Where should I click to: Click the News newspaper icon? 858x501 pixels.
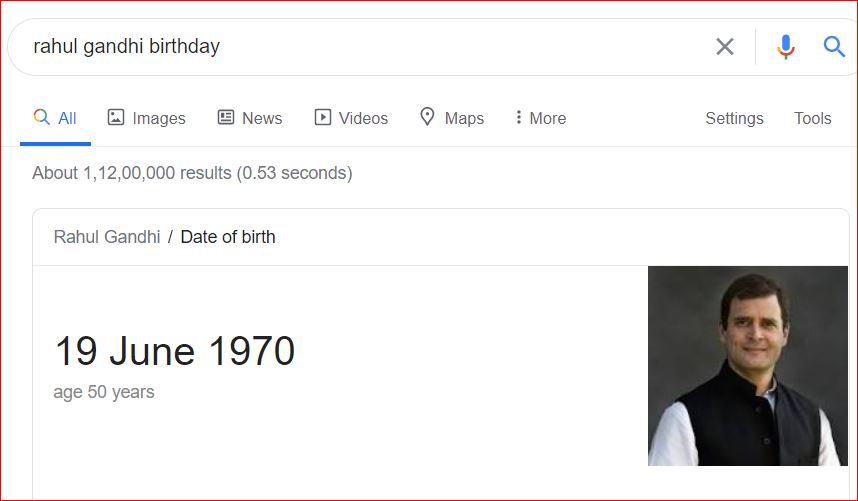[225, 117]
